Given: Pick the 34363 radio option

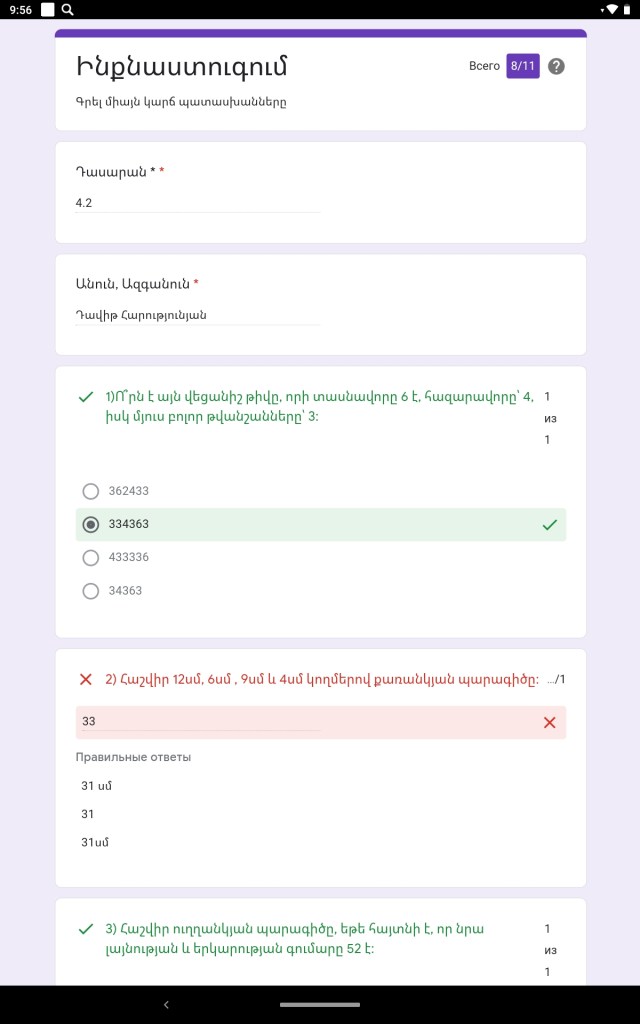Looking at the screenshot, I should [x=91, y=591].
